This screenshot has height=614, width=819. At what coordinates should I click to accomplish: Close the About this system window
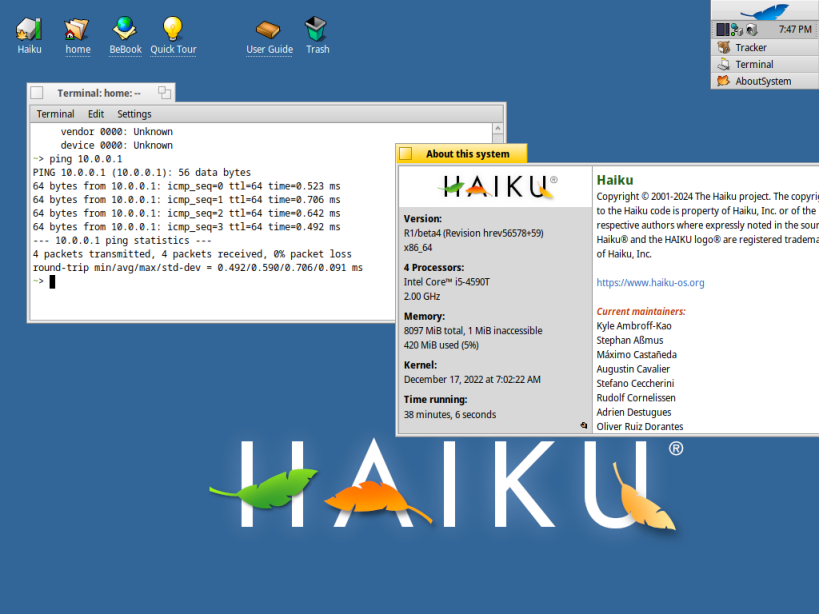click(406, 154)
